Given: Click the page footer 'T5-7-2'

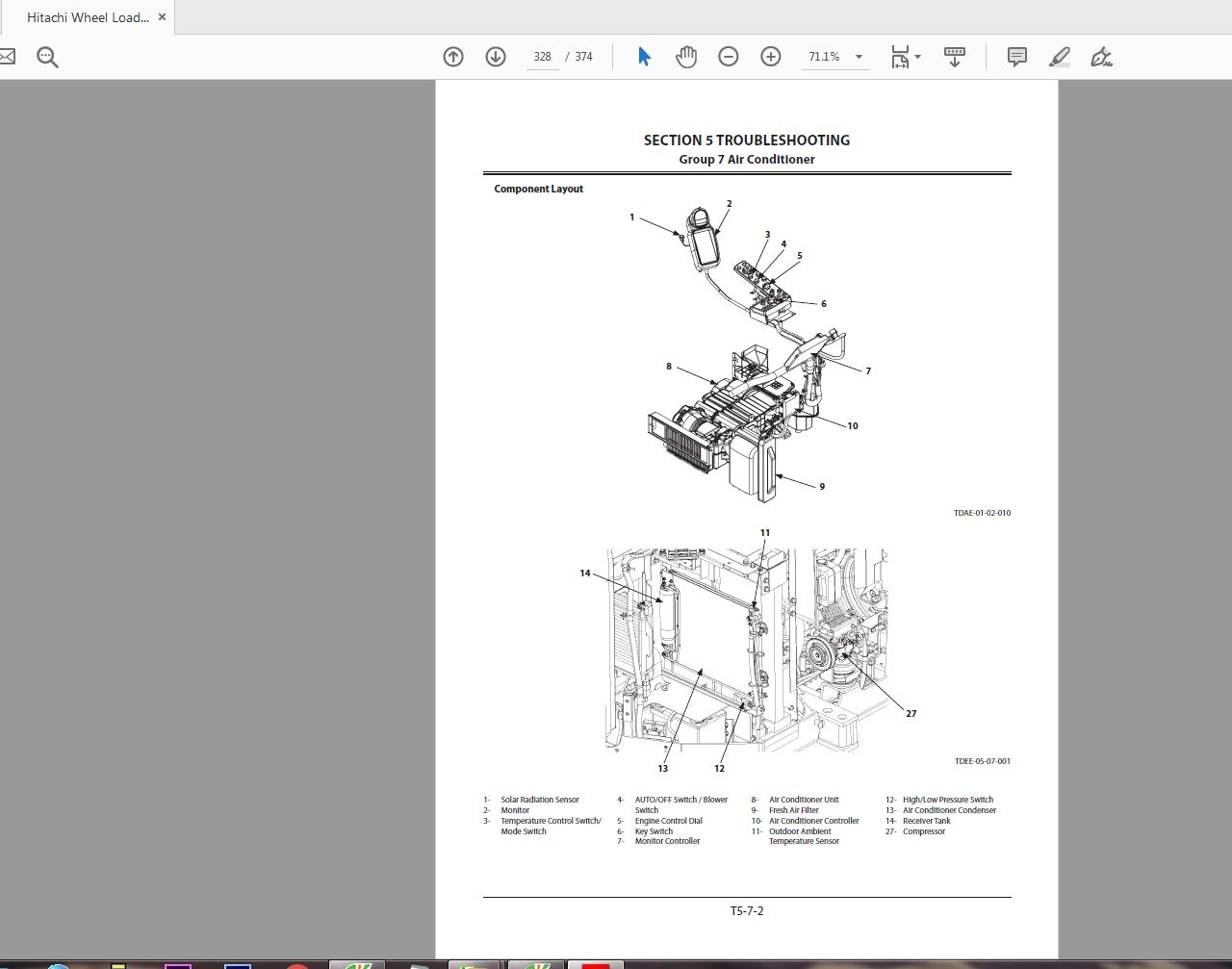Looking at the screenshot, I should tap(747, 911).
